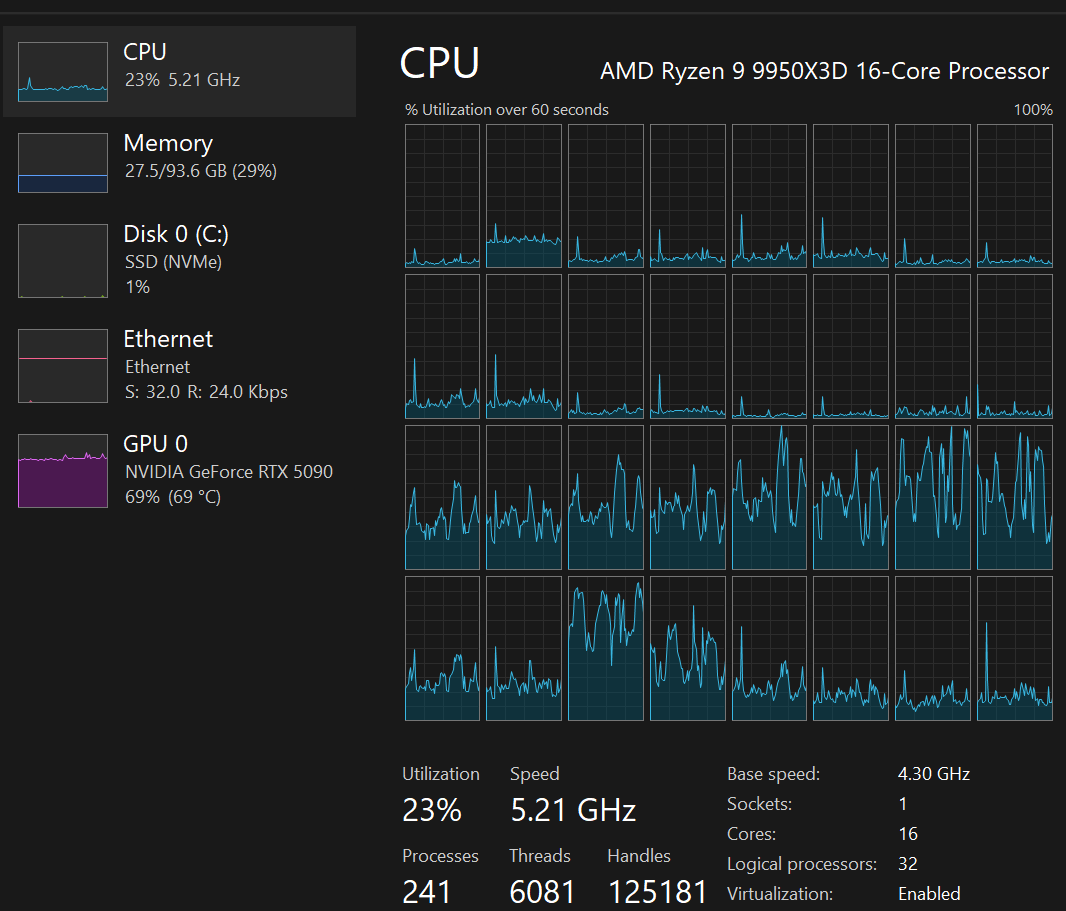1066x911 pixels.
Task: Click the last core graph in third row
Action: [1014, 498]
